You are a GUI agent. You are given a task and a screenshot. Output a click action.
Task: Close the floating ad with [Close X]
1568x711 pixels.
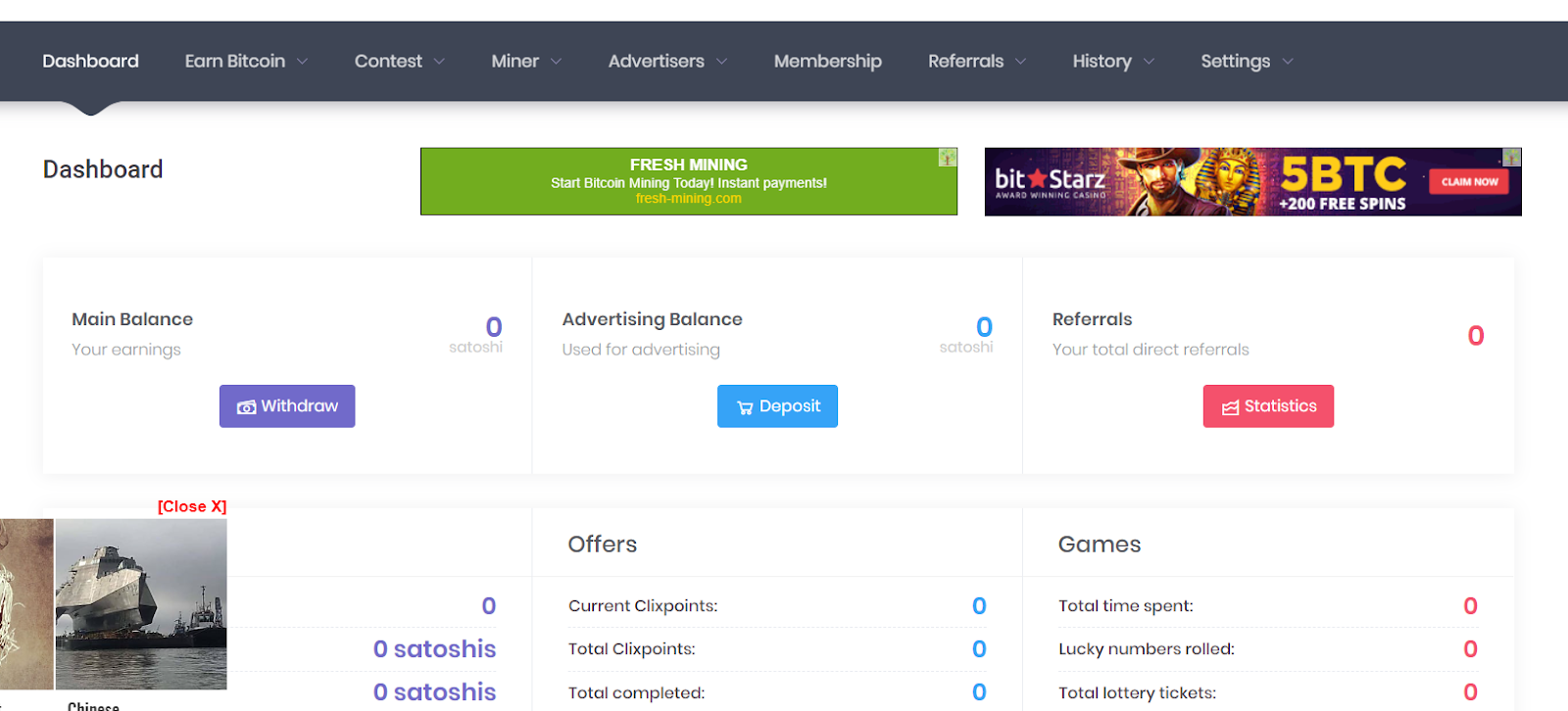[x=192, y=506]
